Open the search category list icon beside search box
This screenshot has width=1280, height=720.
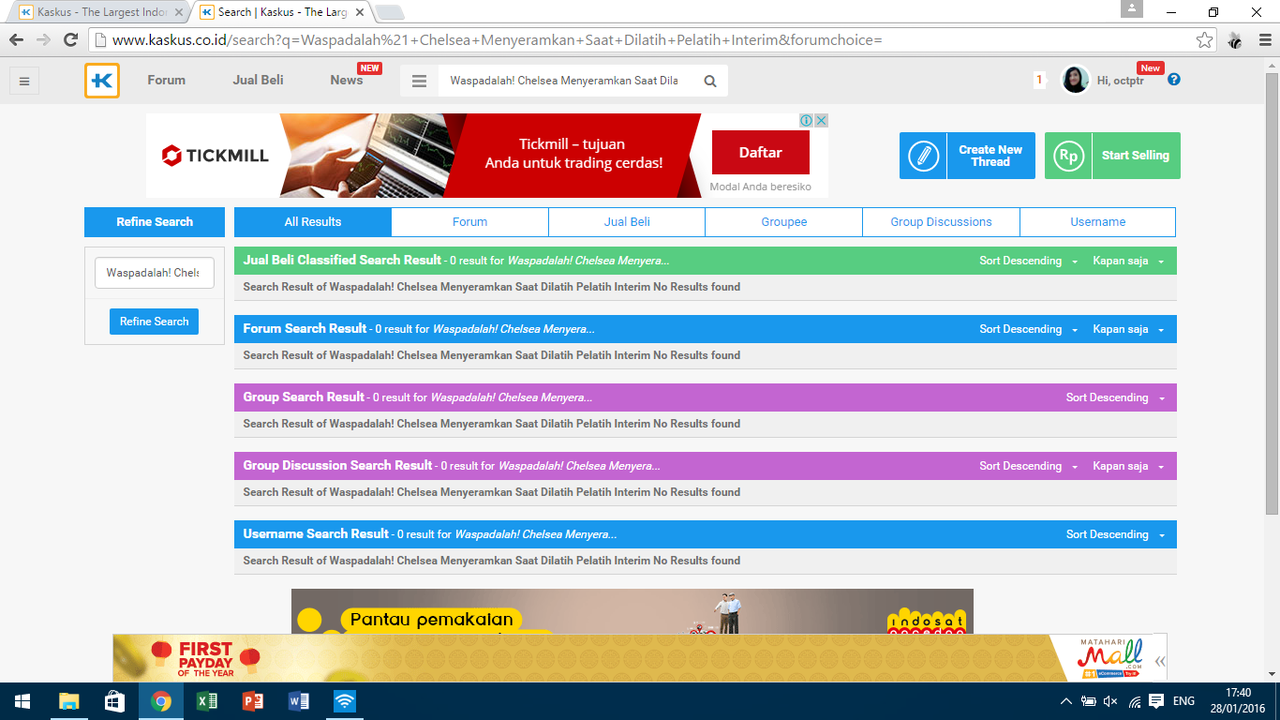[x=419, y=81]
